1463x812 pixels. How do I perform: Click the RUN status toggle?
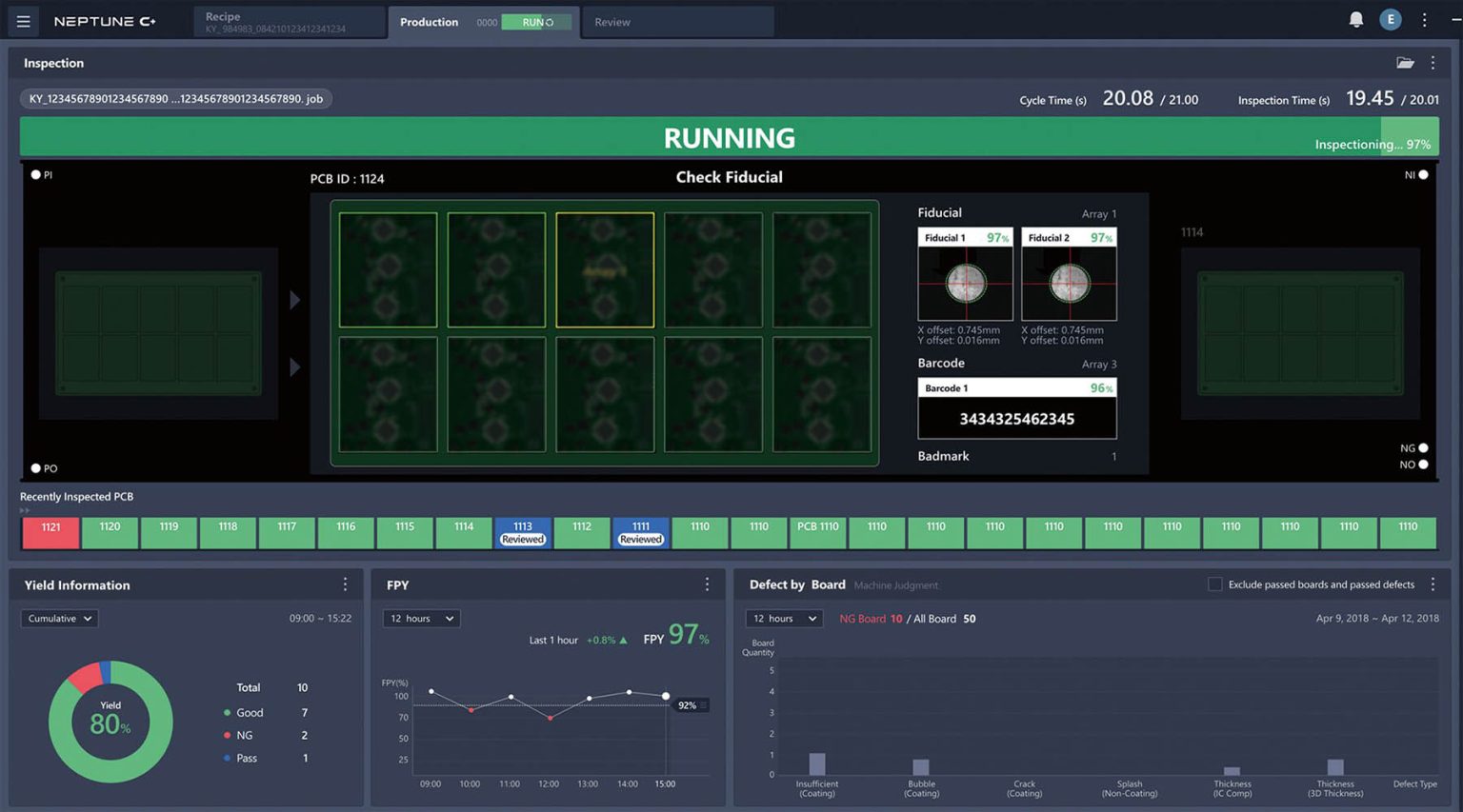point(537,22)
